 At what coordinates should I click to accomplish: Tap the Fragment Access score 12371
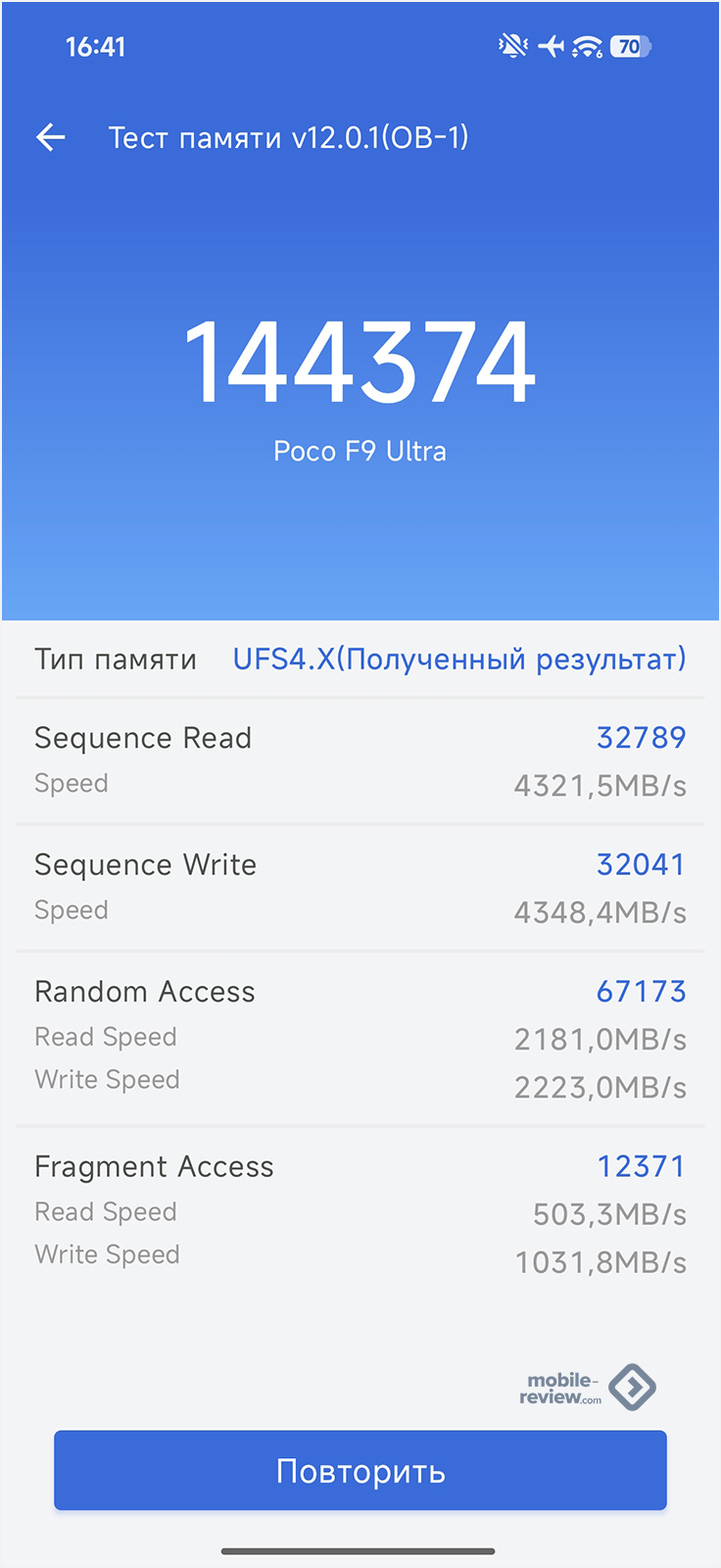click(x=642, y=1166)
